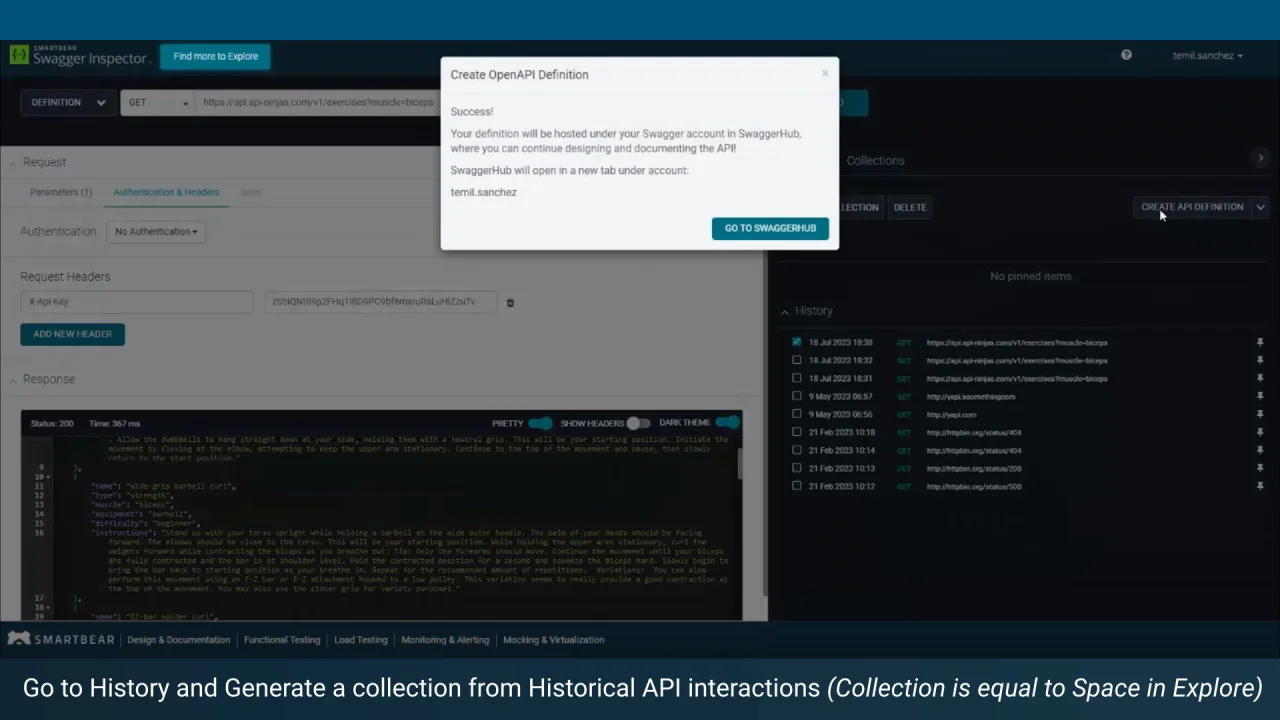Pin the 21 Feb 2023 10:13 history request
Image resolution: width=1280 pixels, height=720 pixels.
coord(1260,468)
